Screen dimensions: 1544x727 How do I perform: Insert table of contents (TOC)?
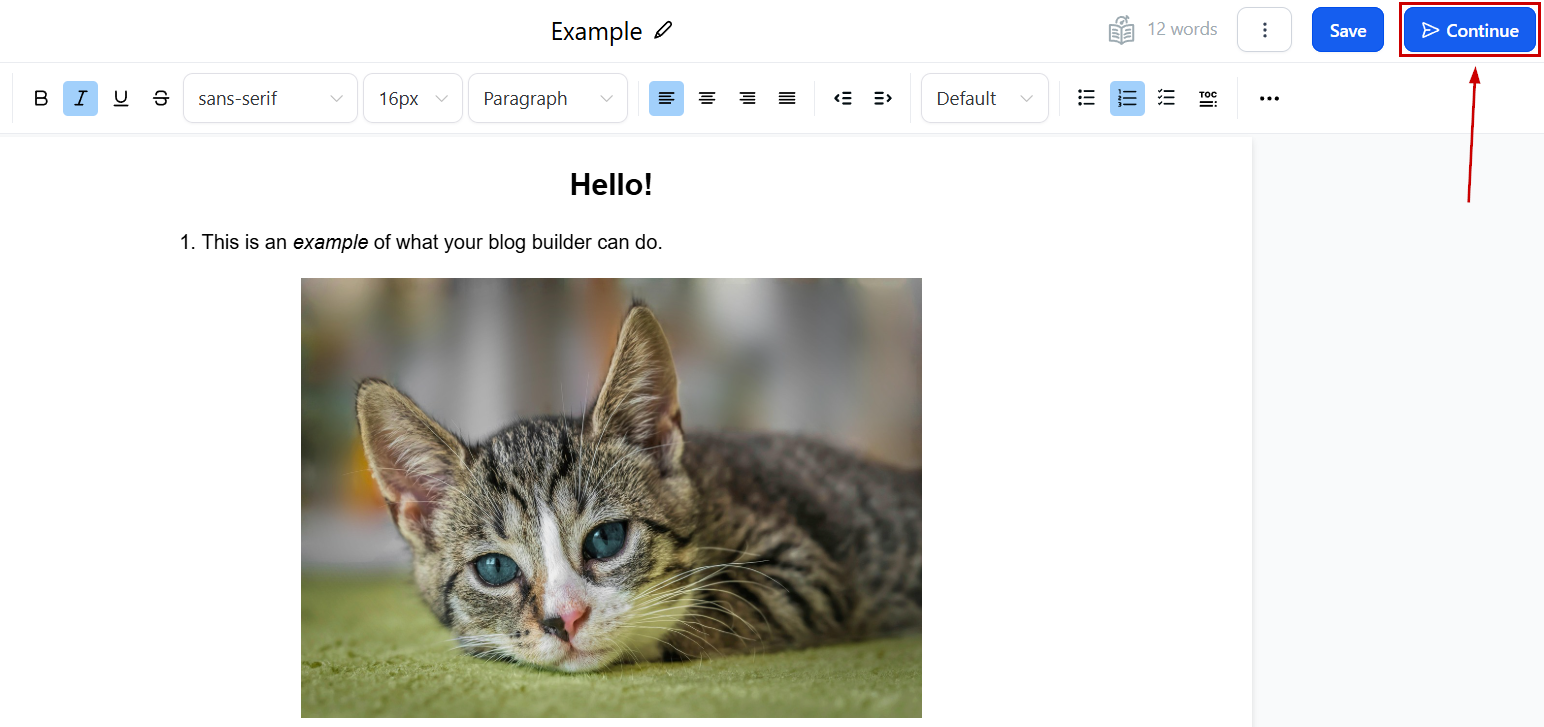tap(1208, 98)
